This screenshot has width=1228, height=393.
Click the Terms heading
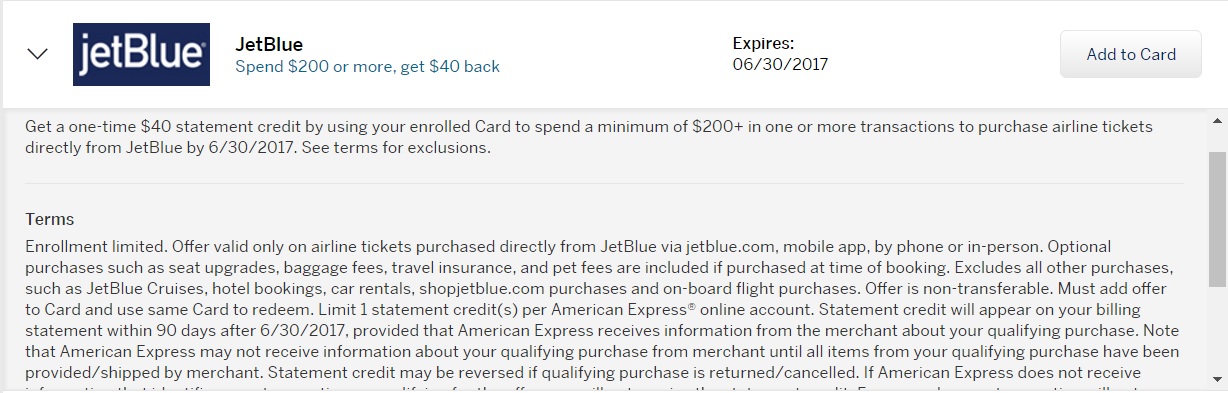(50, 219)
